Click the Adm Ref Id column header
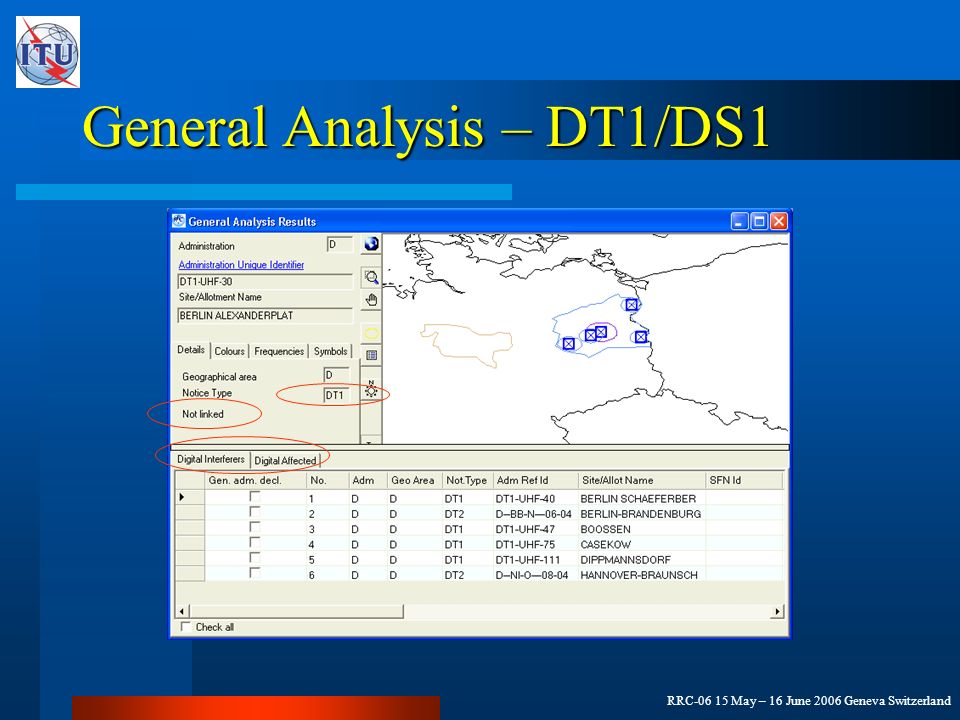The width and height of the screenshot is (960, 720). 536,481
